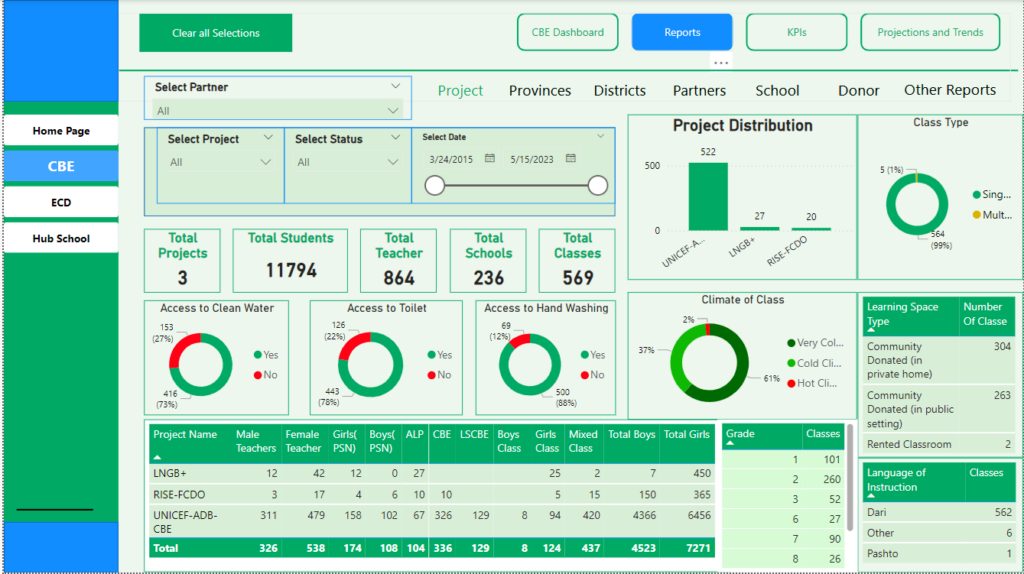The width and height of the screenshot is (1024, 574).
Task: Click the right handle of date slider
Action: pyautogui.click(x=598, y=185)
